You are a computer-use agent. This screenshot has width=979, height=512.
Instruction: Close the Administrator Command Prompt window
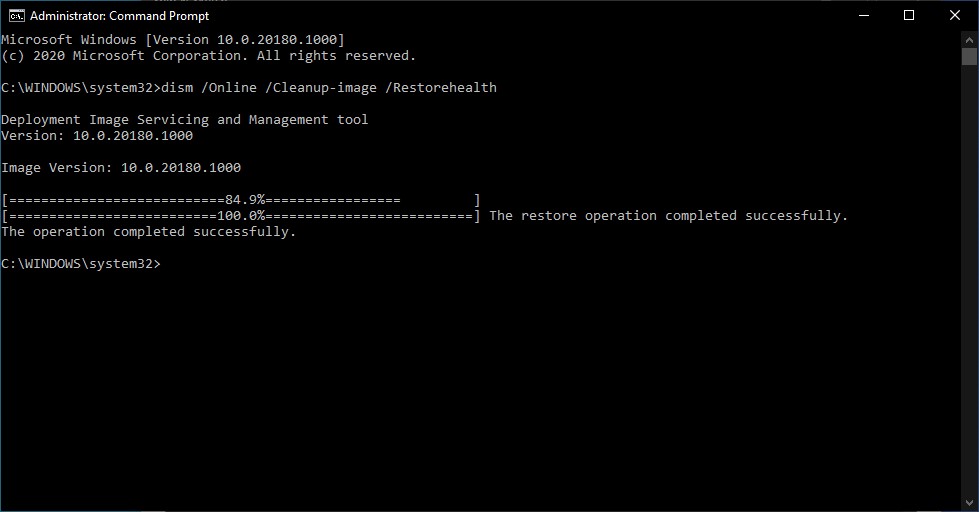pyautogui.click(x=955, y=16)
